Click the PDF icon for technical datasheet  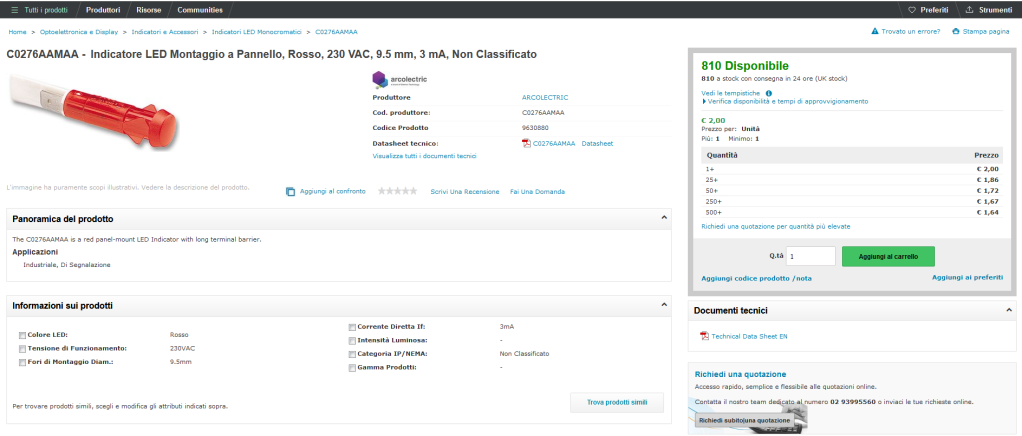(x=704, y=336)
